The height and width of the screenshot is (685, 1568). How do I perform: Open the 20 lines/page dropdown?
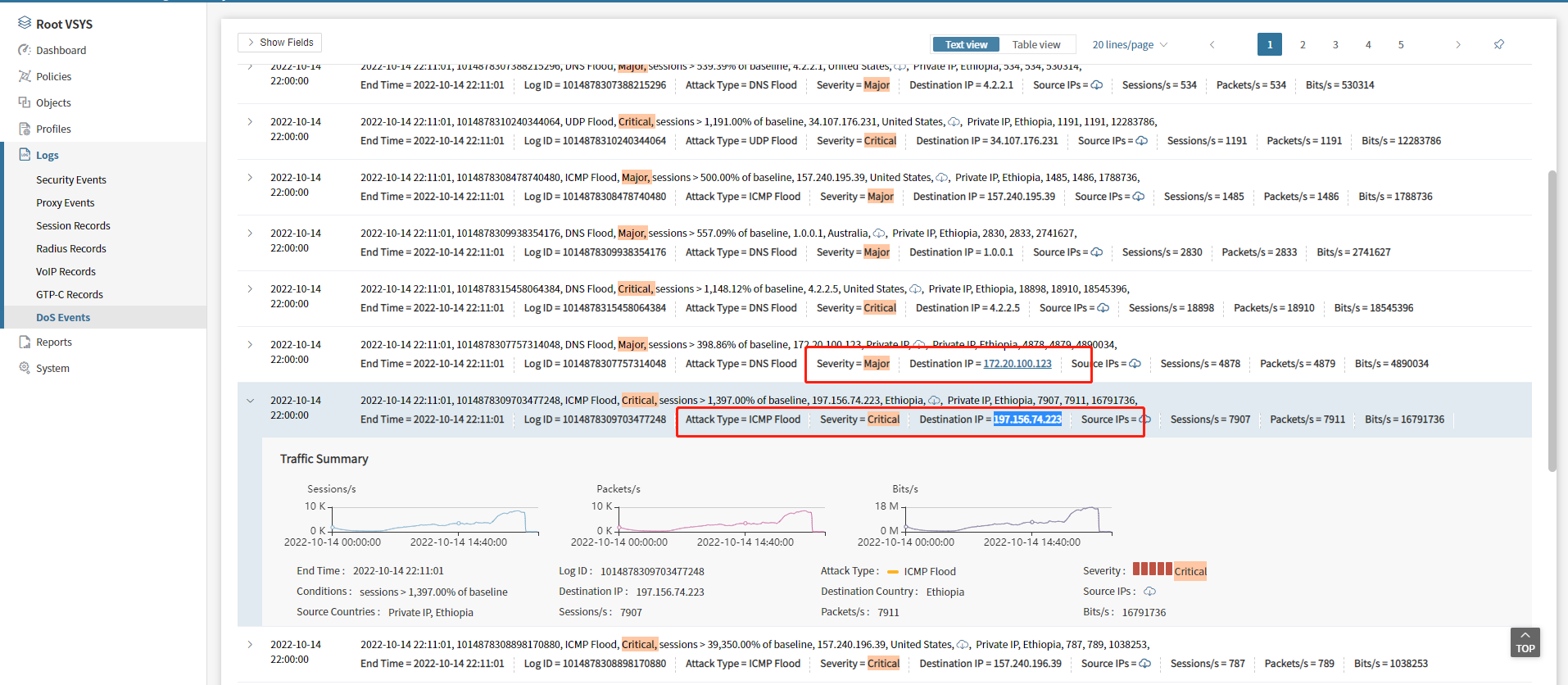1129,44
